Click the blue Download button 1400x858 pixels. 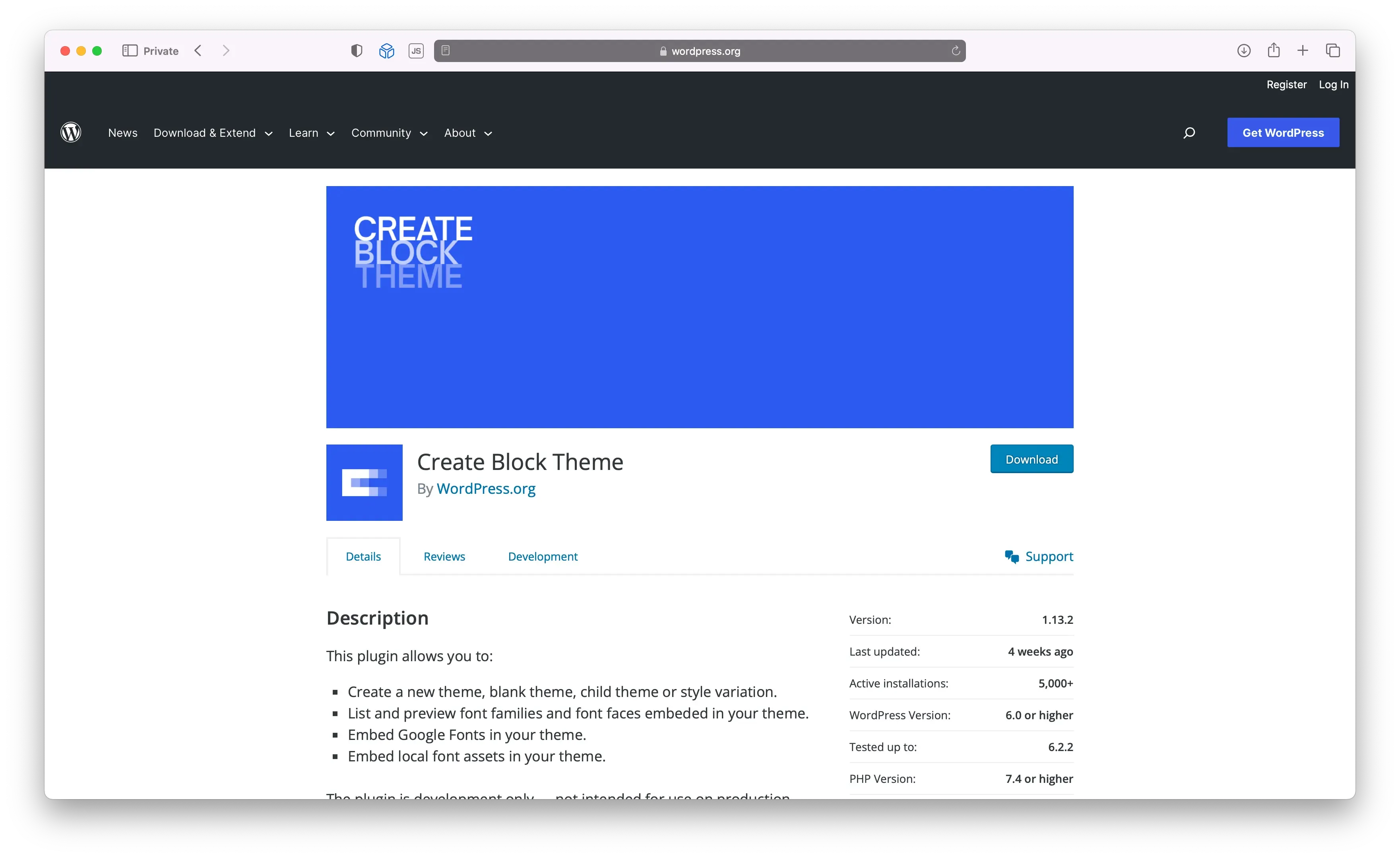pos(1032,458)
